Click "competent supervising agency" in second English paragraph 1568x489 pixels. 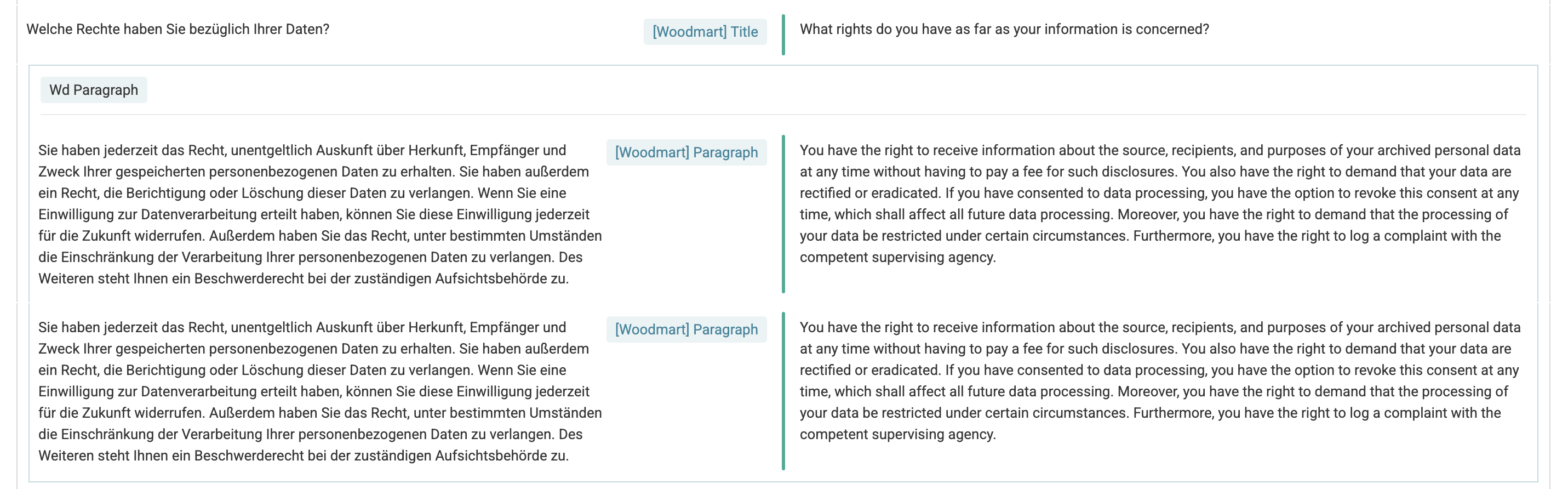[897, 435]
